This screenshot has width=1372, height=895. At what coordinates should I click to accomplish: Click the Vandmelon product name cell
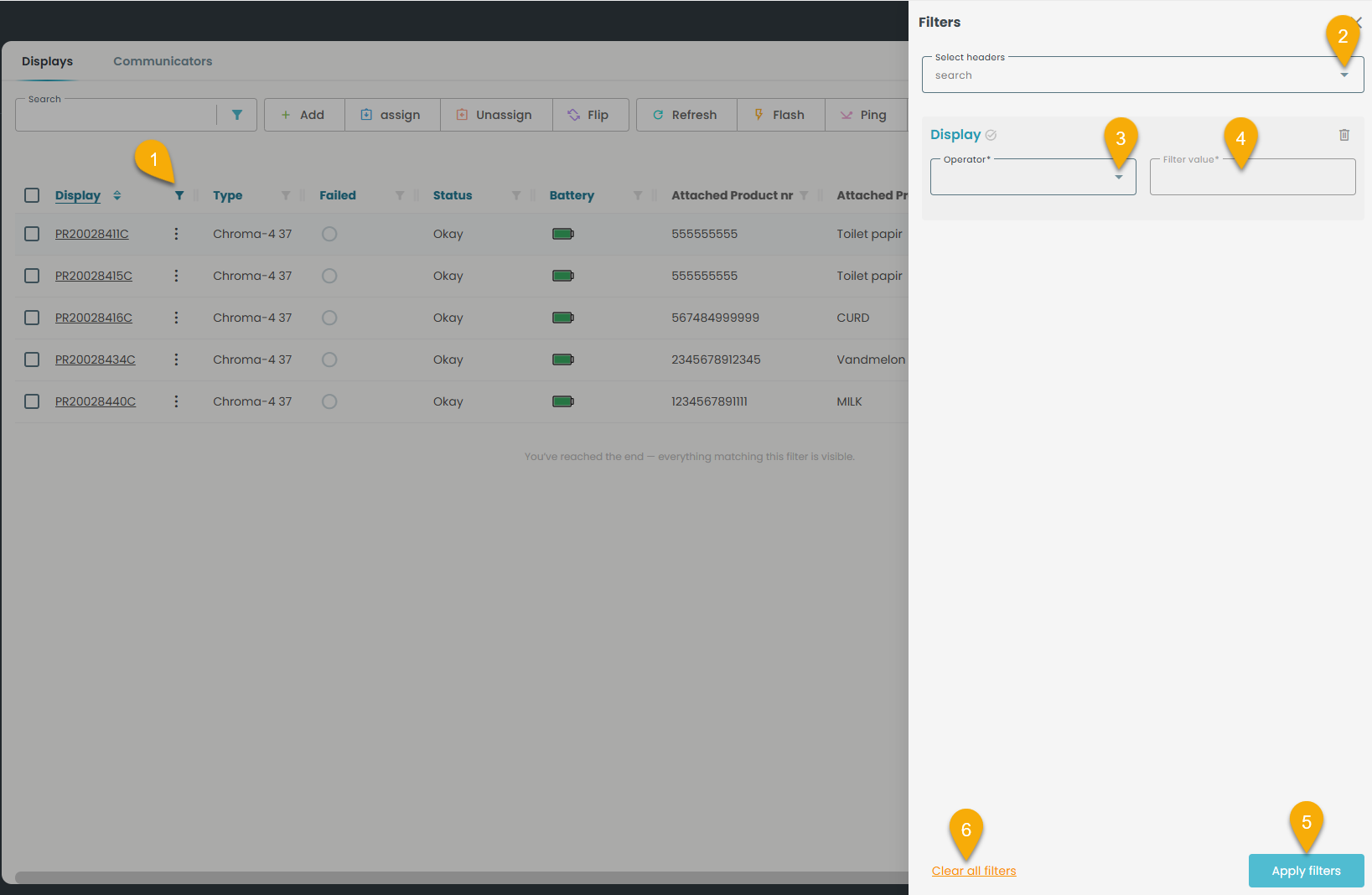click(x=871, y=360)
